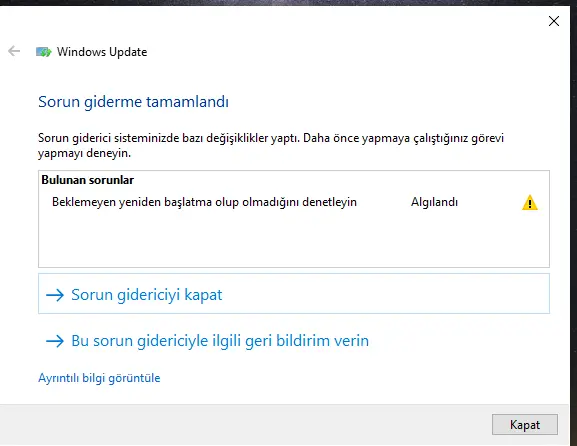Click the back arrow icon

[x=14, y=51]
